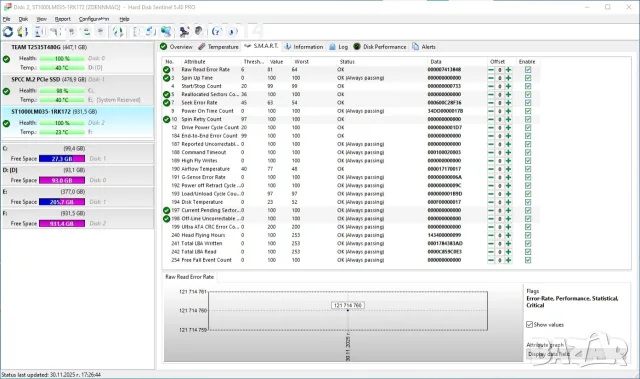Image resolution: width=640 pixels, height=379 pixels.
Task: Click the 100 % health bar of TEAM T253ST480G
Action: (x=62, y=59)
